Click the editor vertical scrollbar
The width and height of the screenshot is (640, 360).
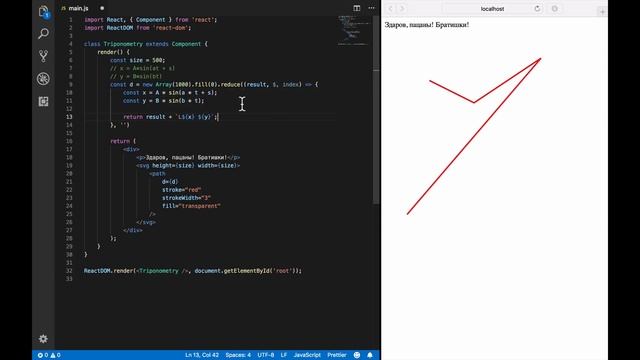click(x=376, y=110)
